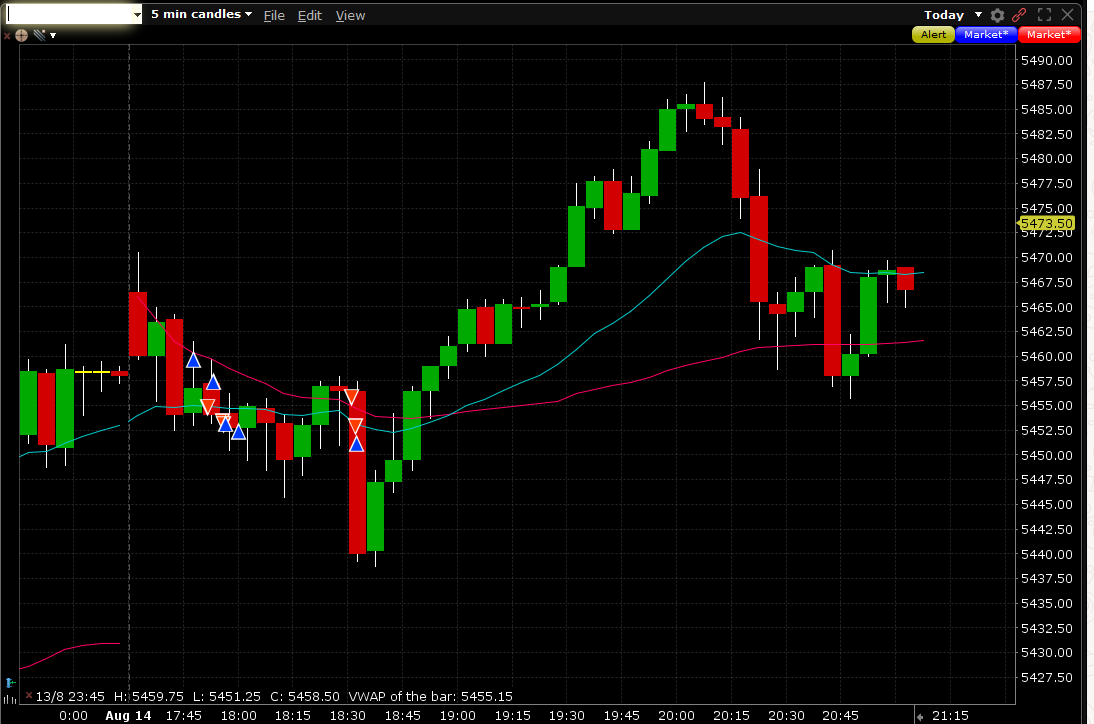Select the crosshair tool icon
The height and width of the screenshot is (724, 1094).
coord(22,35)
